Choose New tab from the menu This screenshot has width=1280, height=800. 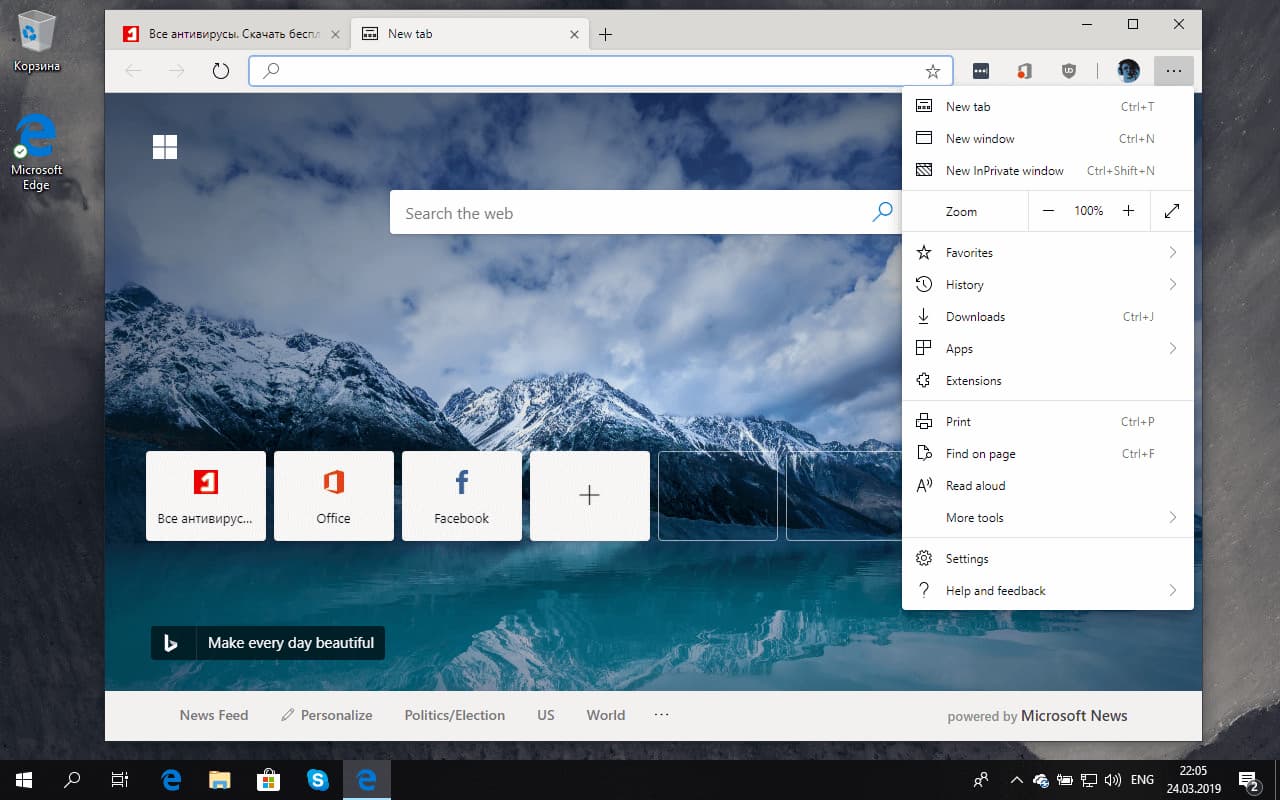pos(1048,107)
